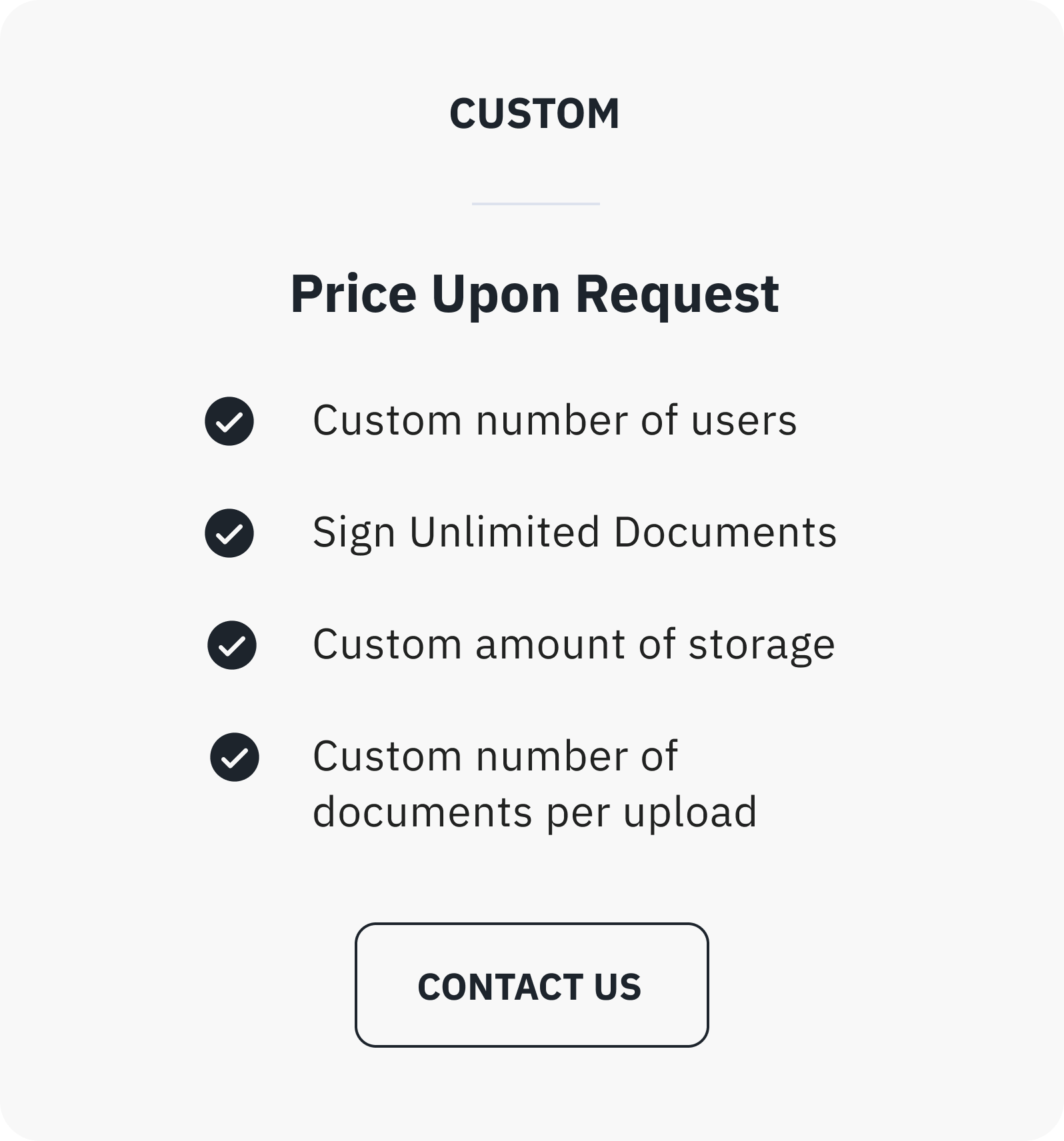
Task: Click the 'Custom number of users' feature text
Action: point(555,421)
